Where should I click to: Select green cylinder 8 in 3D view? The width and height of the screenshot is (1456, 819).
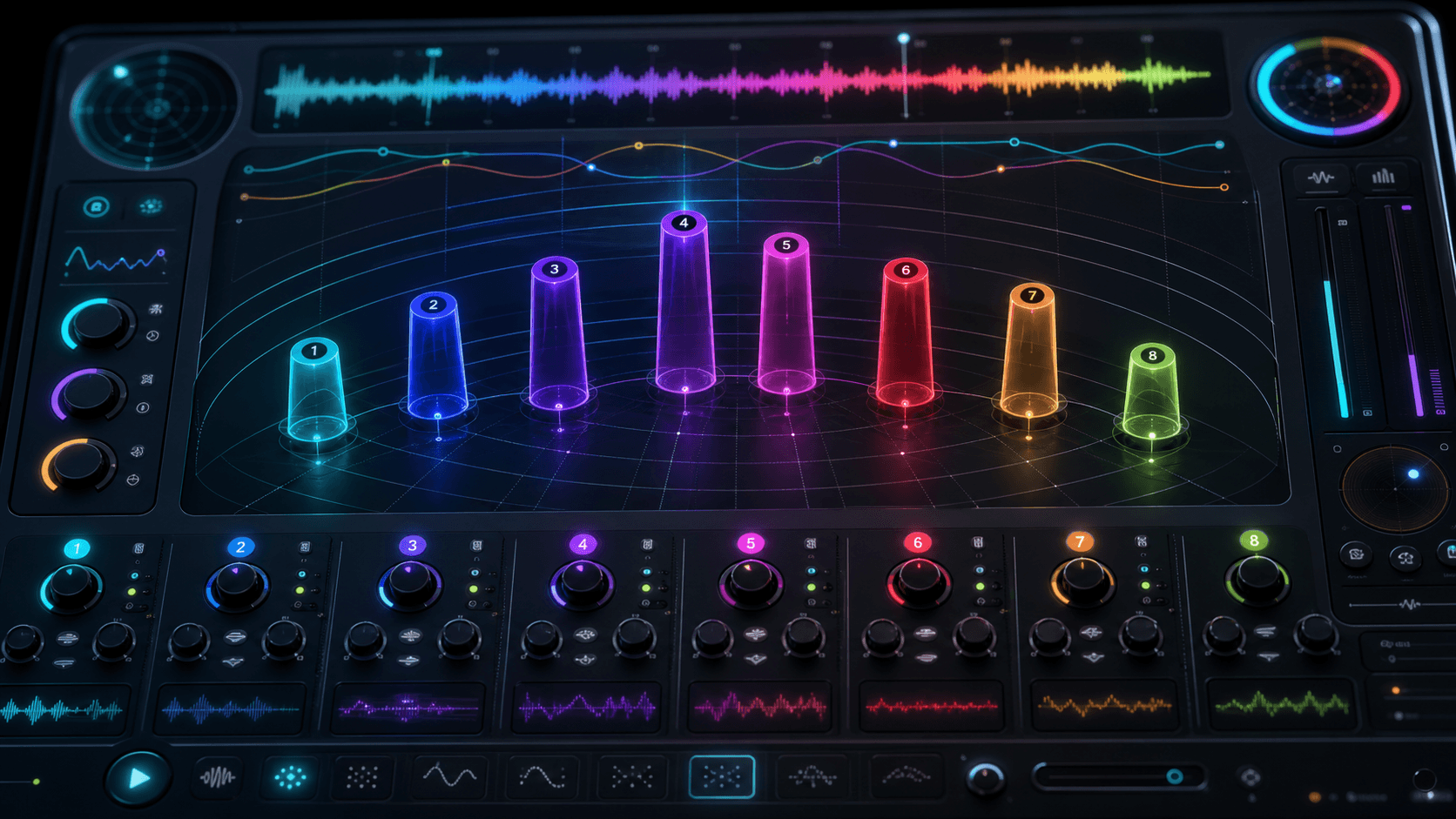[x=1151, y=392]
